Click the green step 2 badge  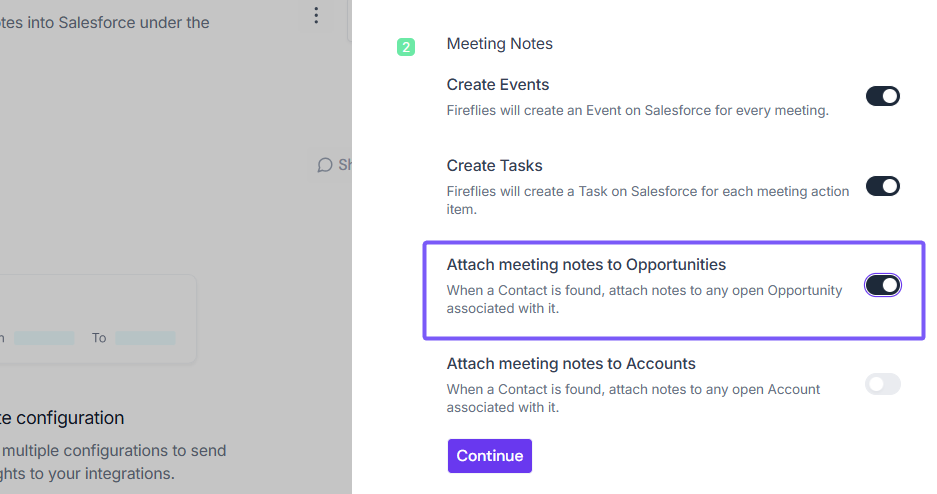coord(406,46)
